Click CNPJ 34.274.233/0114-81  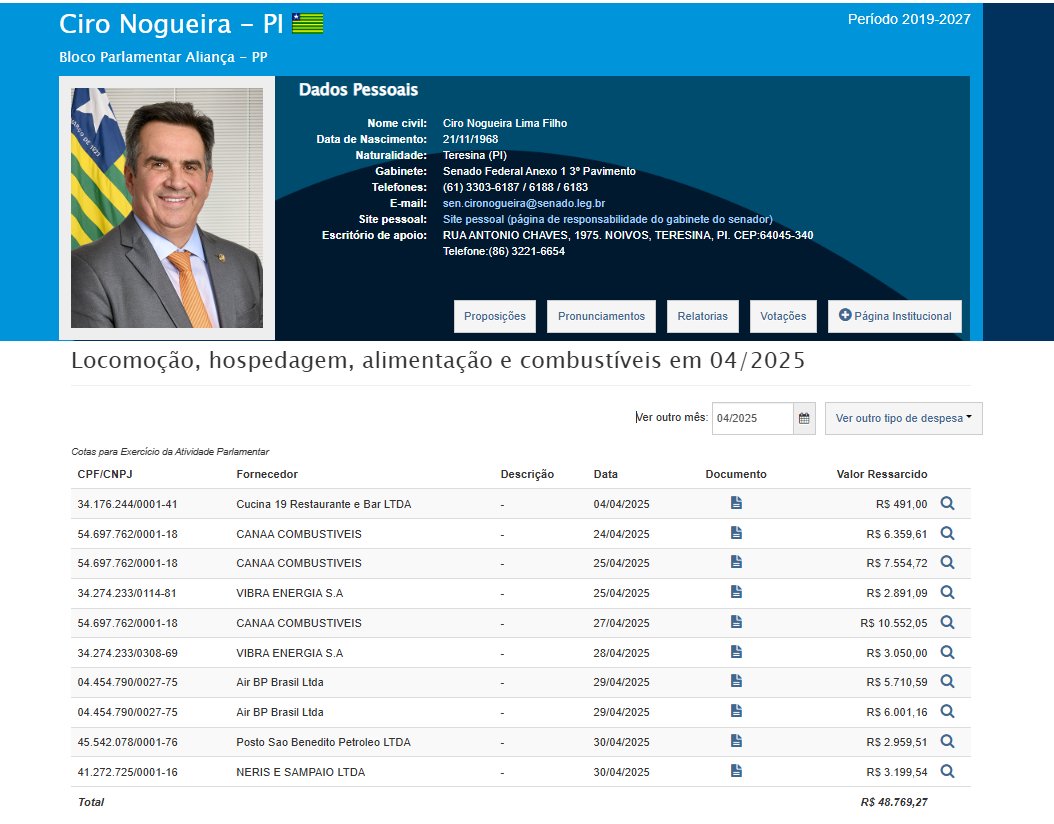128,593
